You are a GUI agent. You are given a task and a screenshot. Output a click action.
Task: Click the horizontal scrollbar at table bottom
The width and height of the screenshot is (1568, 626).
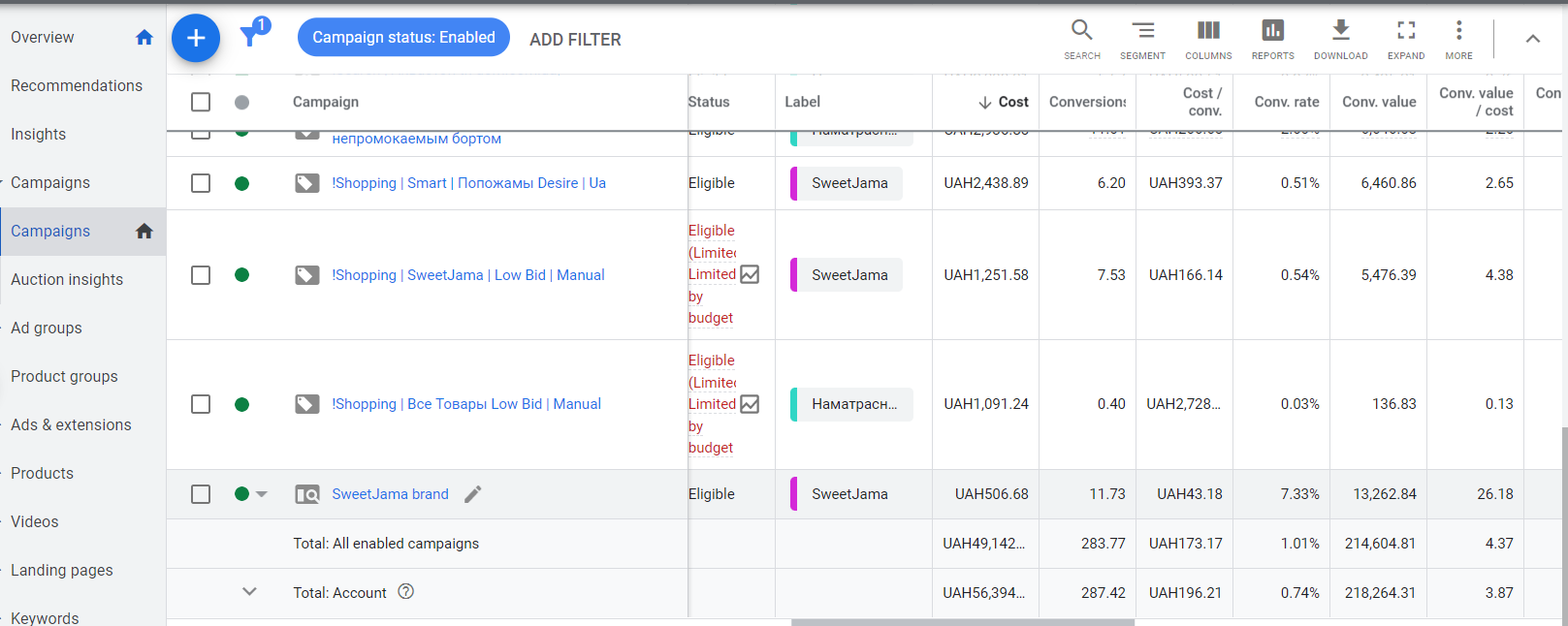962,622
